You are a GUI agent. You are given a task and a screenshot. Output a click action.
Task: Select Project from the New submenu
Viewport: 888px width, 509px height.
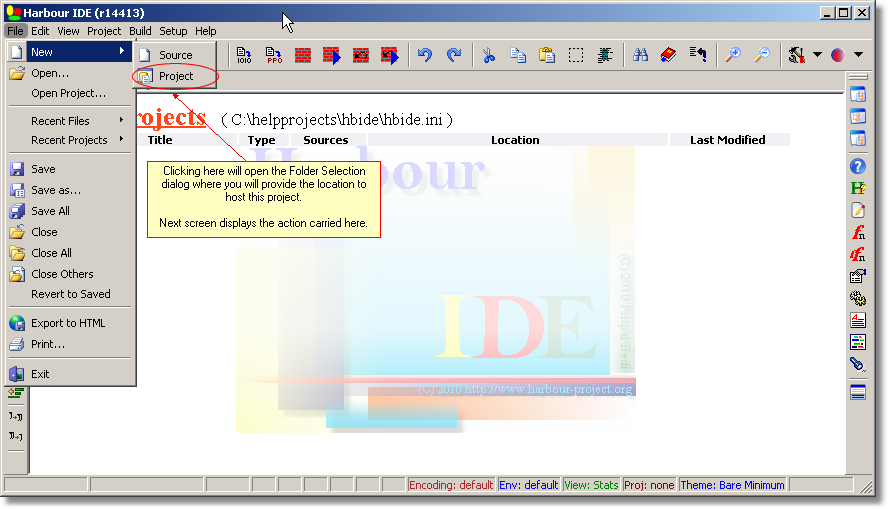tap(176, 76)
